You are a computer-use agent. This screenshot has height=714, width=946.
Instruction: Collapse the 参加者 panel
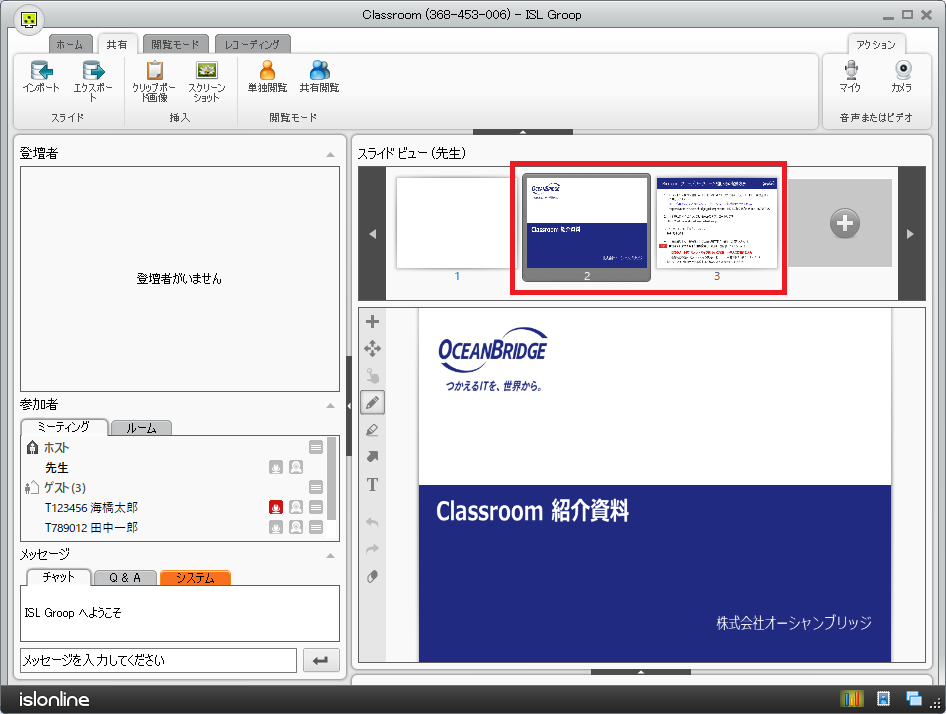[331, 406]
